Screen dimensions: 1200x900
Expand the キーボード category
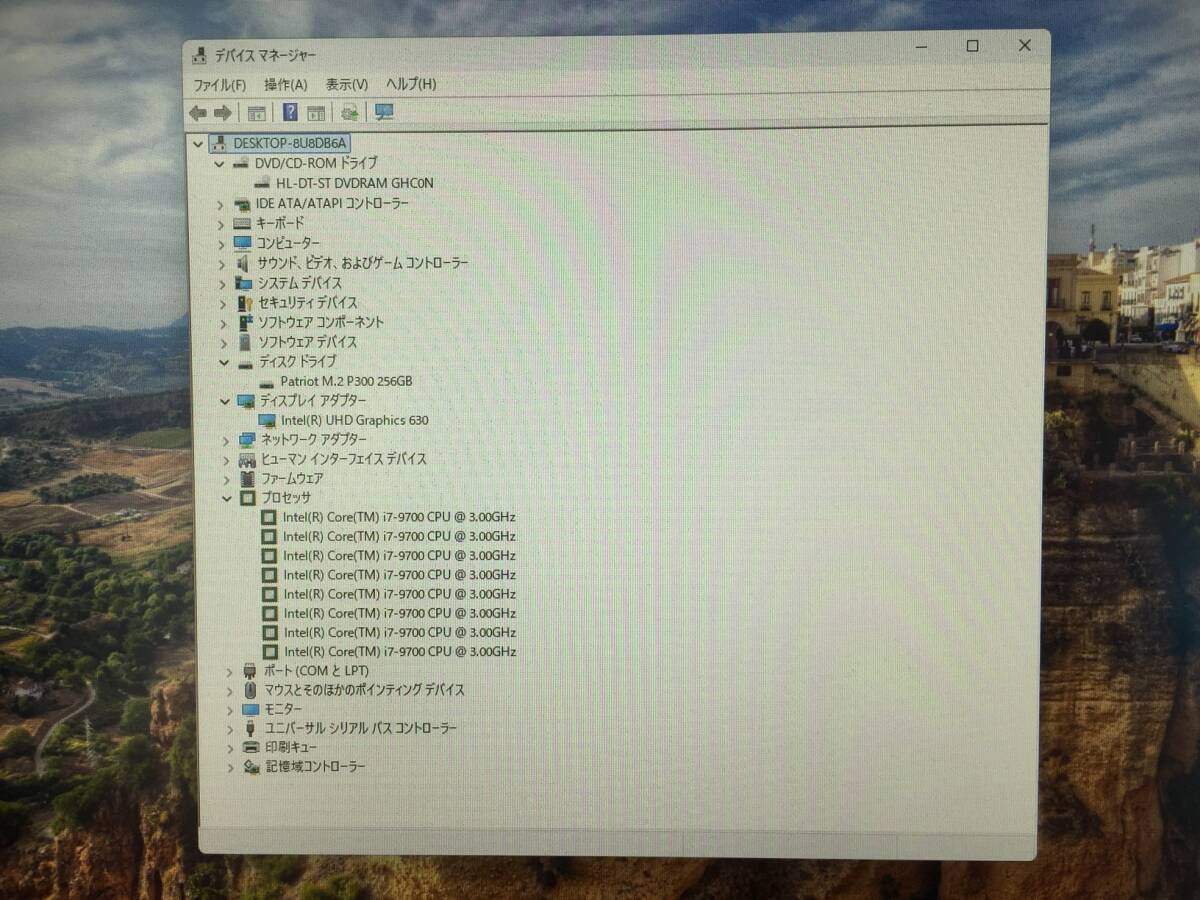click(x=221, y=224)
